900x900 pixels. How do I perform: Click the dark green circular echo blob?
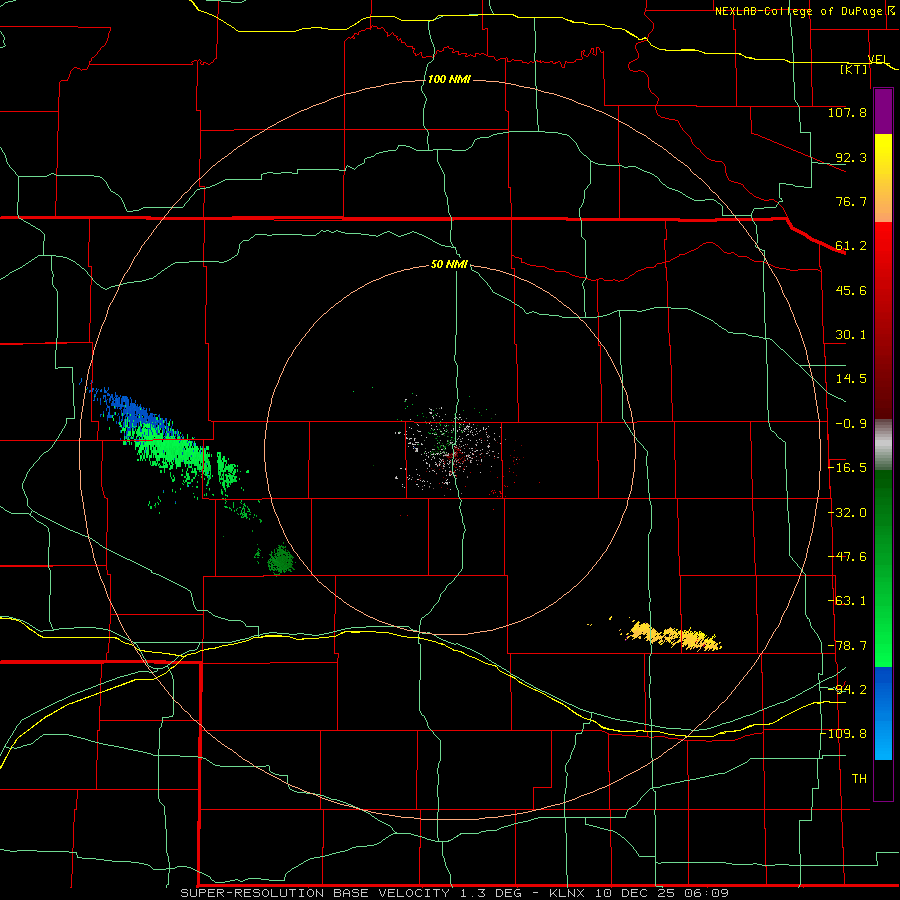pyautogui.click(x=281, y=560)
